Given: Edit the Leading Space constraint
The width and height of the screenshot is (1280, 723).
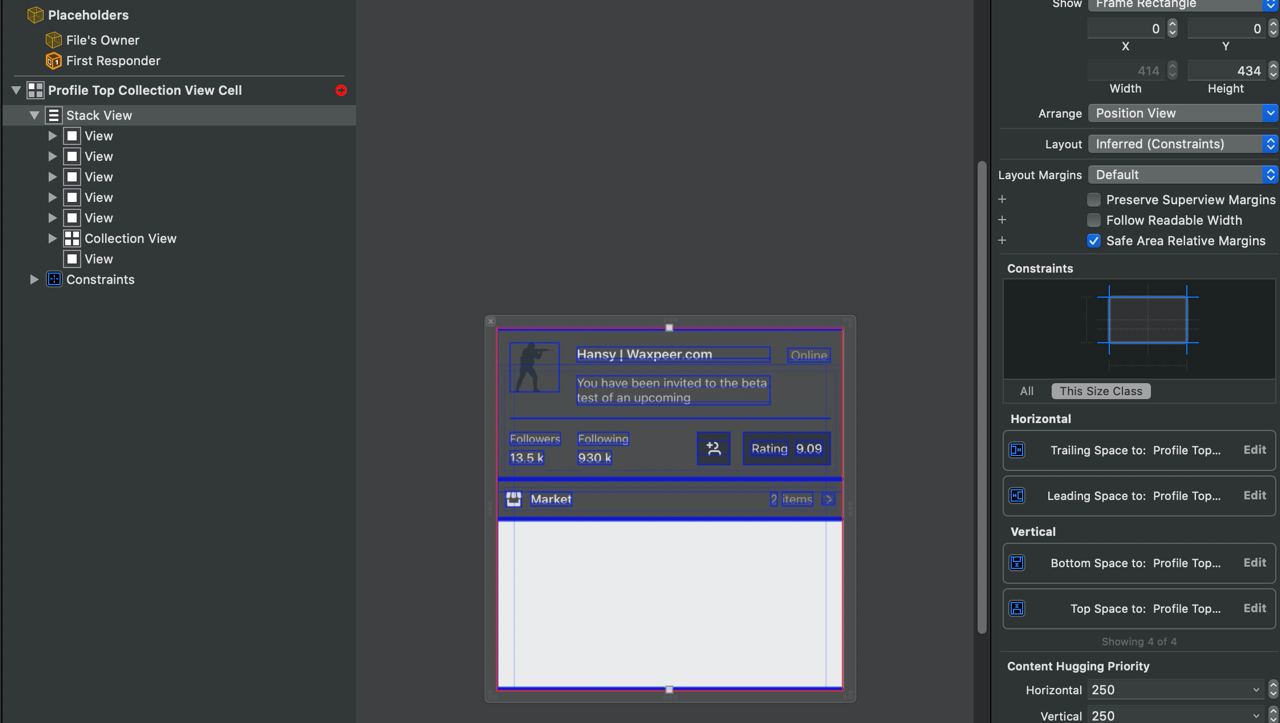Looking at the screenshot, I should (1255, 495).
